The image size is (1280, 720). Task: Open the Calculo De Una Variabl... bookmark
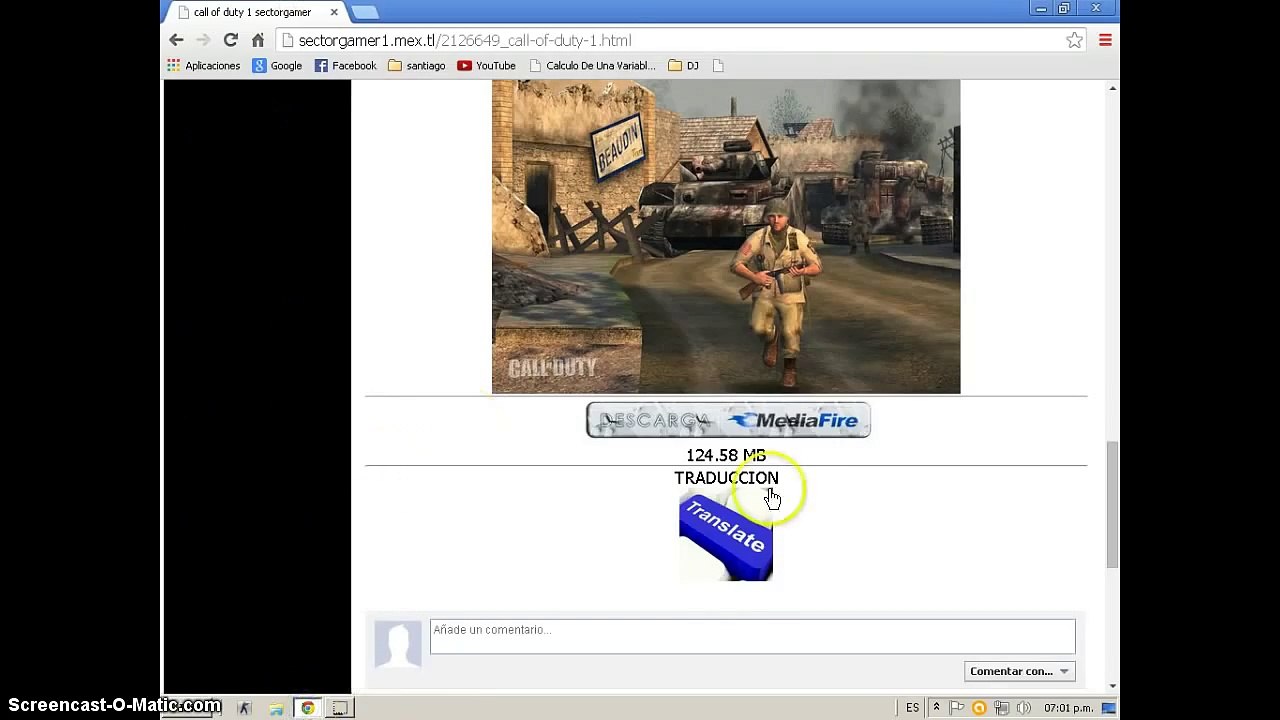pos(592,66)
